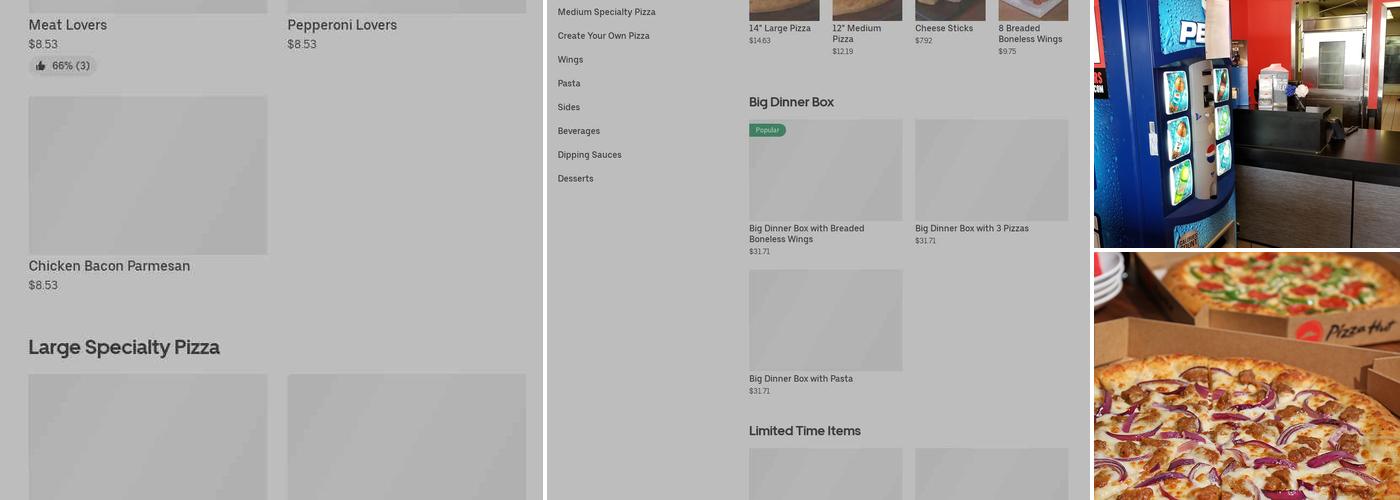
Task: Select the Pasta category in sidebar
Action: click(569, 84)
